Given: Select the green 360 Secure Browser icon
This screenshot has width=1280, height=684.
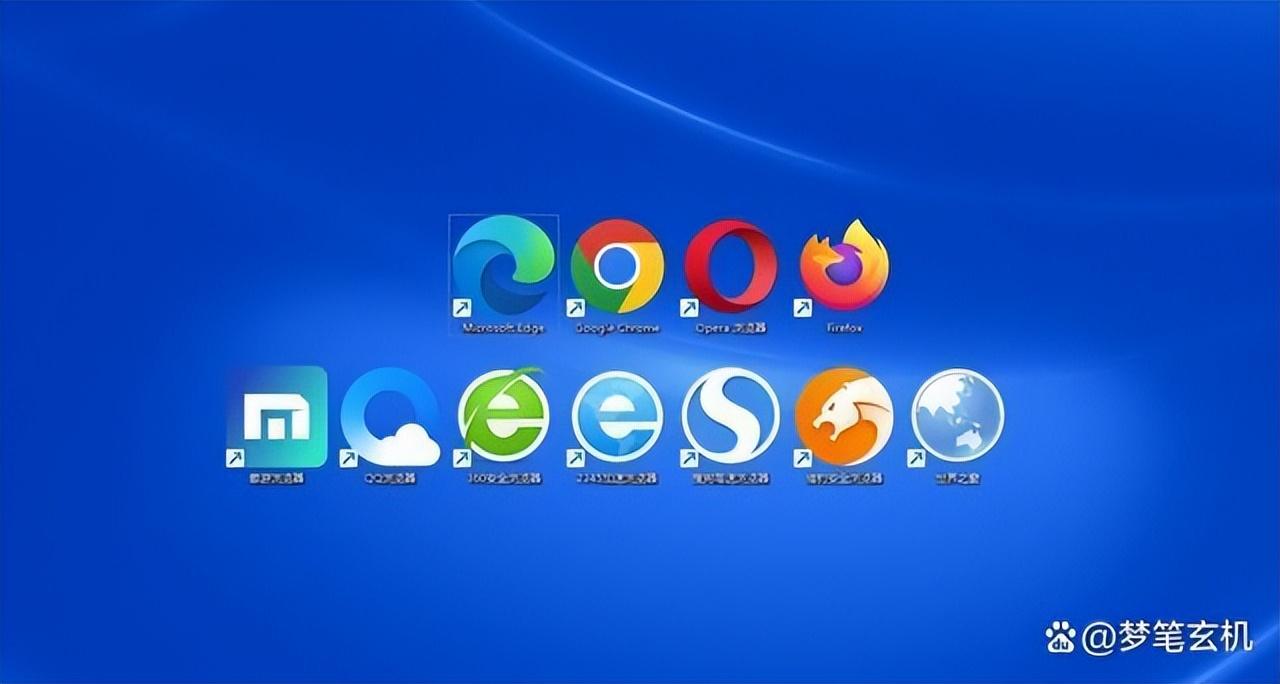Looking at the screenshot, I should (x=503, y=417).
